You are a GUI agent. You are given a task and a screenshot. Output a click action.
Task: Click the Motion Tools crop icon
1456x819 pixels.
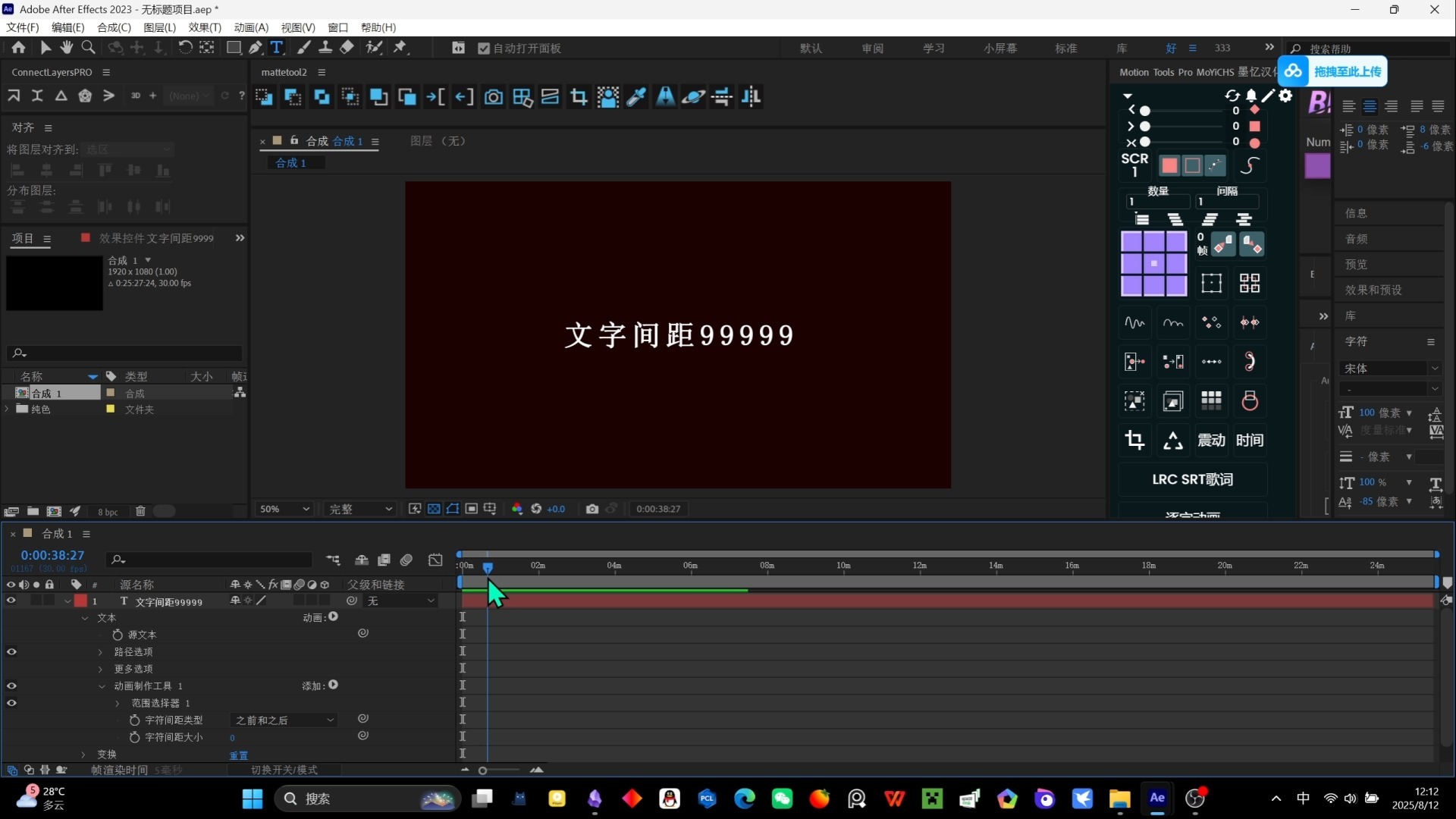click(1134, 440)
